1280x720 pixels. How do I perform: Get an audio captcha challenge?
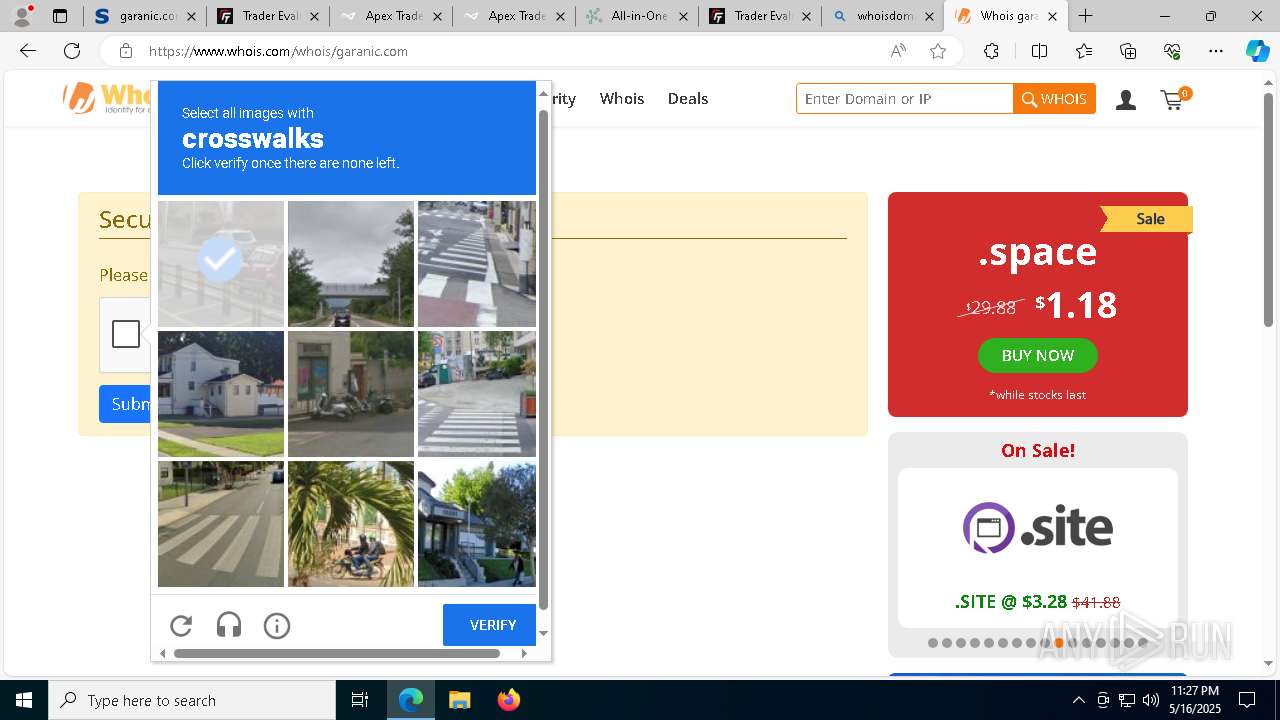pyautogui.click(x=229, y=626)
